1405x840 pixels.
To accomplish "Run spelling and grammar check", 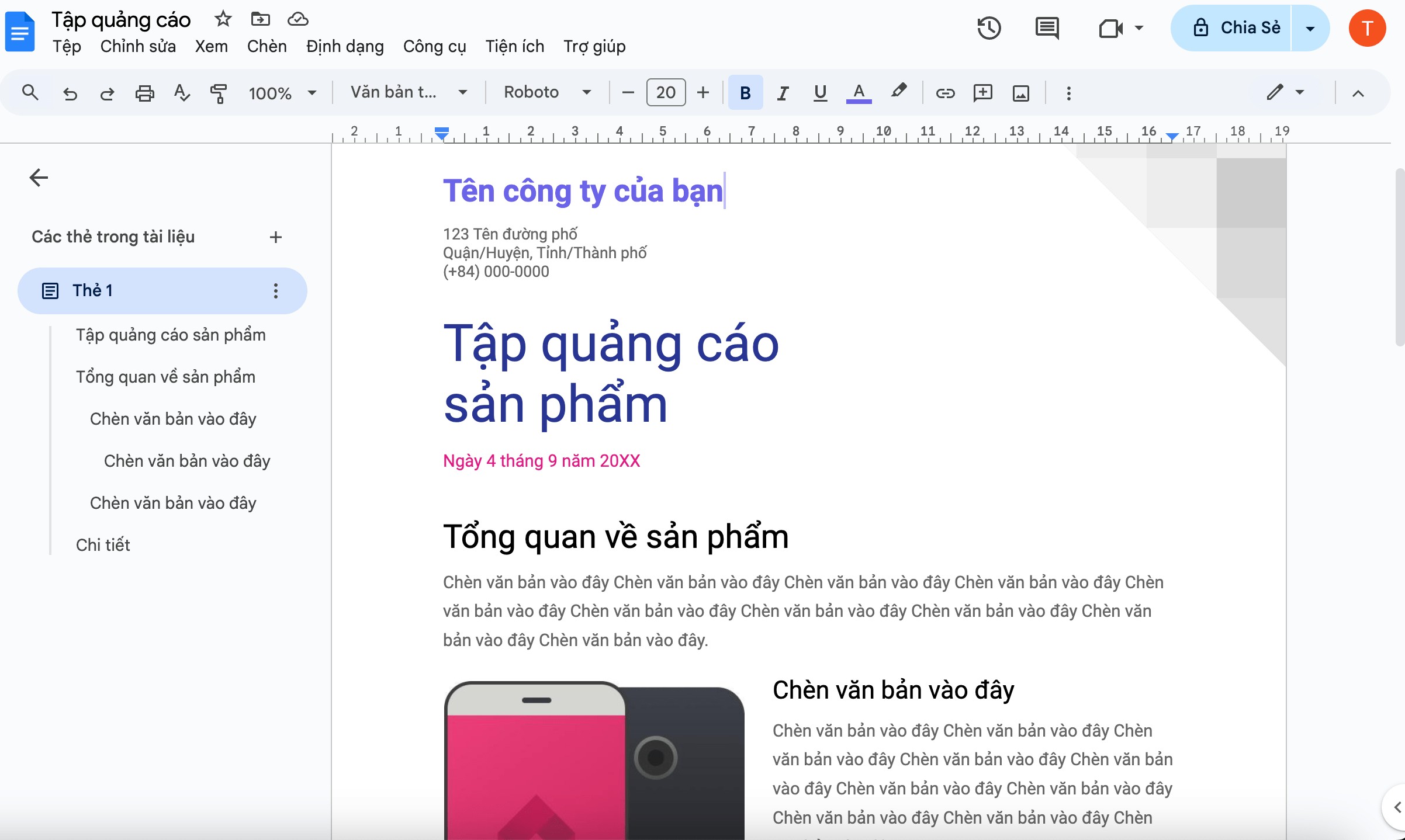I will (x=182, y=93).
